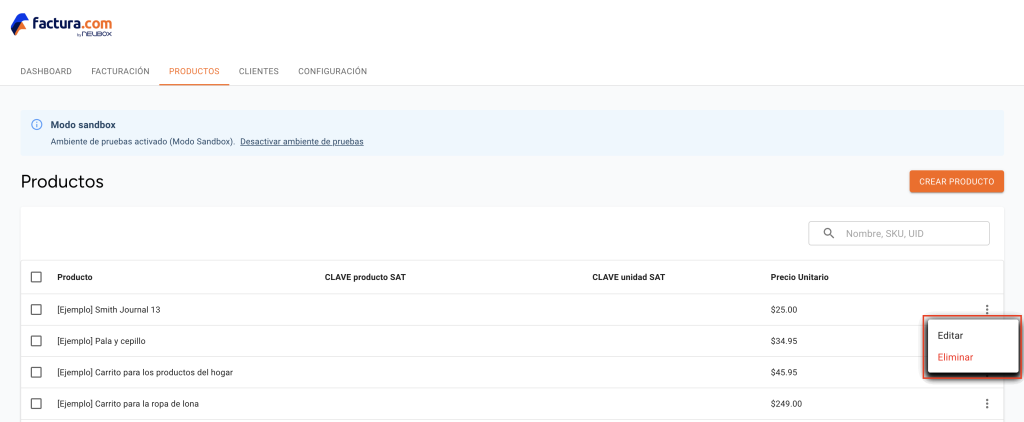Open three-dot menu for Carrito para la ropa de lona

[987, 404]
